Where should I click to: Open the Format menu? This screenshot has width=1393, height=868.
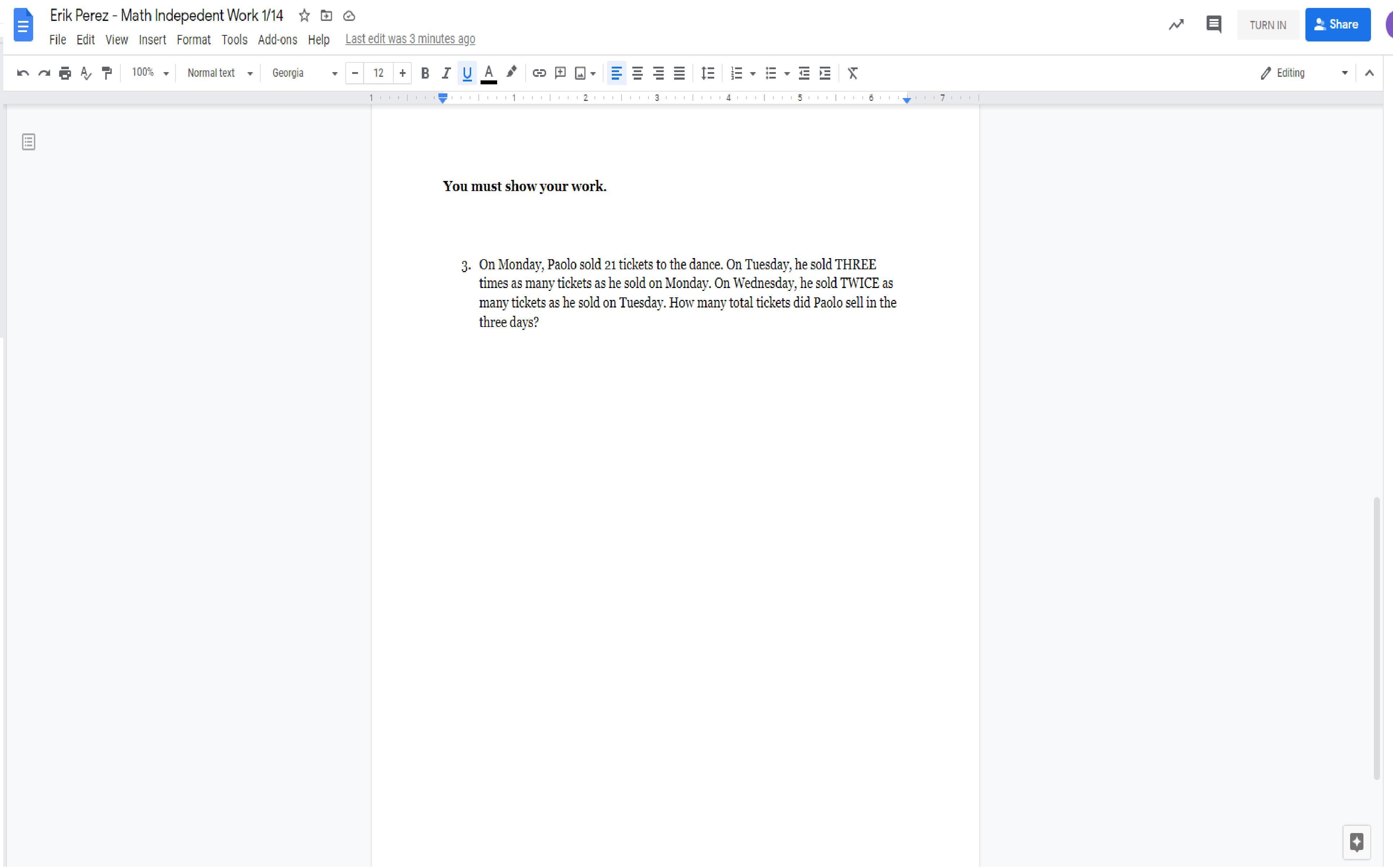194,40
